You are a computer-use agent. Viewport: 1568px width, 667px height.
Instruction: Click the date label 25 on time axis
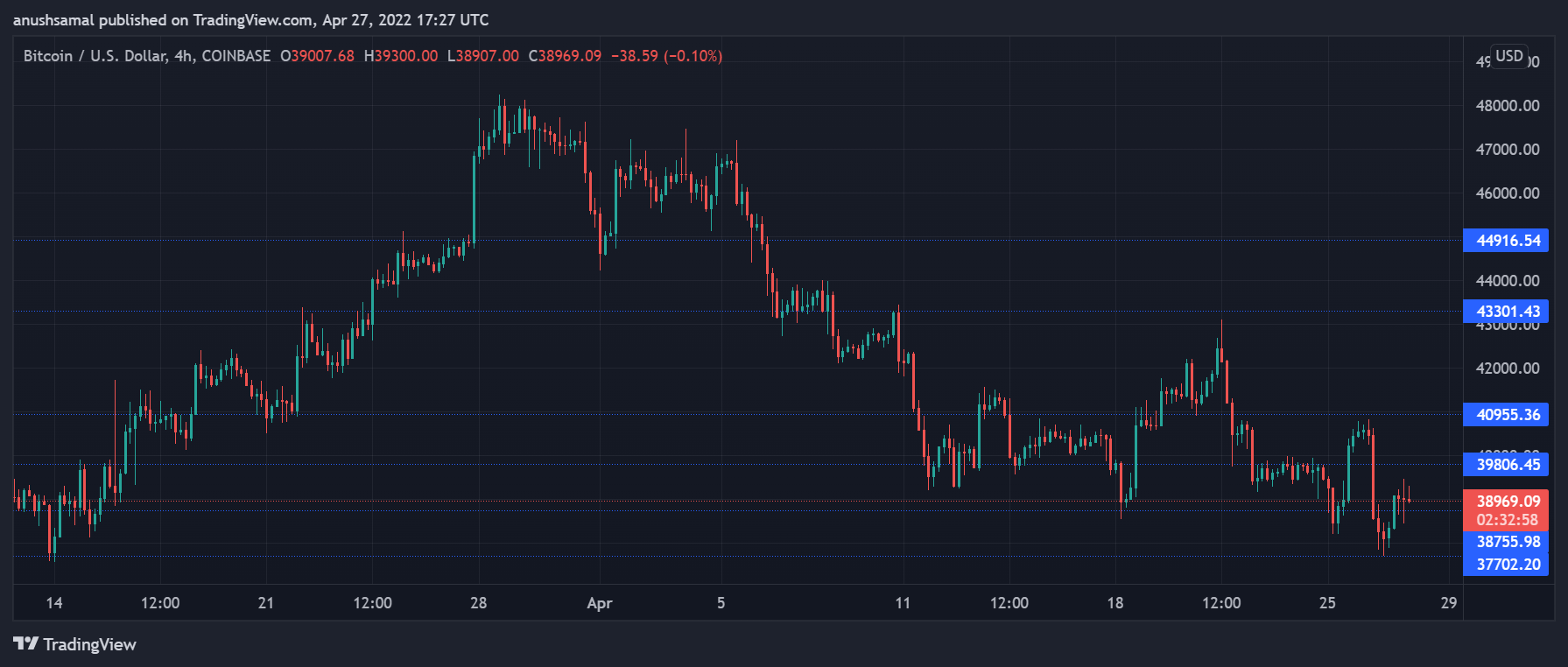coord(1327,603)
